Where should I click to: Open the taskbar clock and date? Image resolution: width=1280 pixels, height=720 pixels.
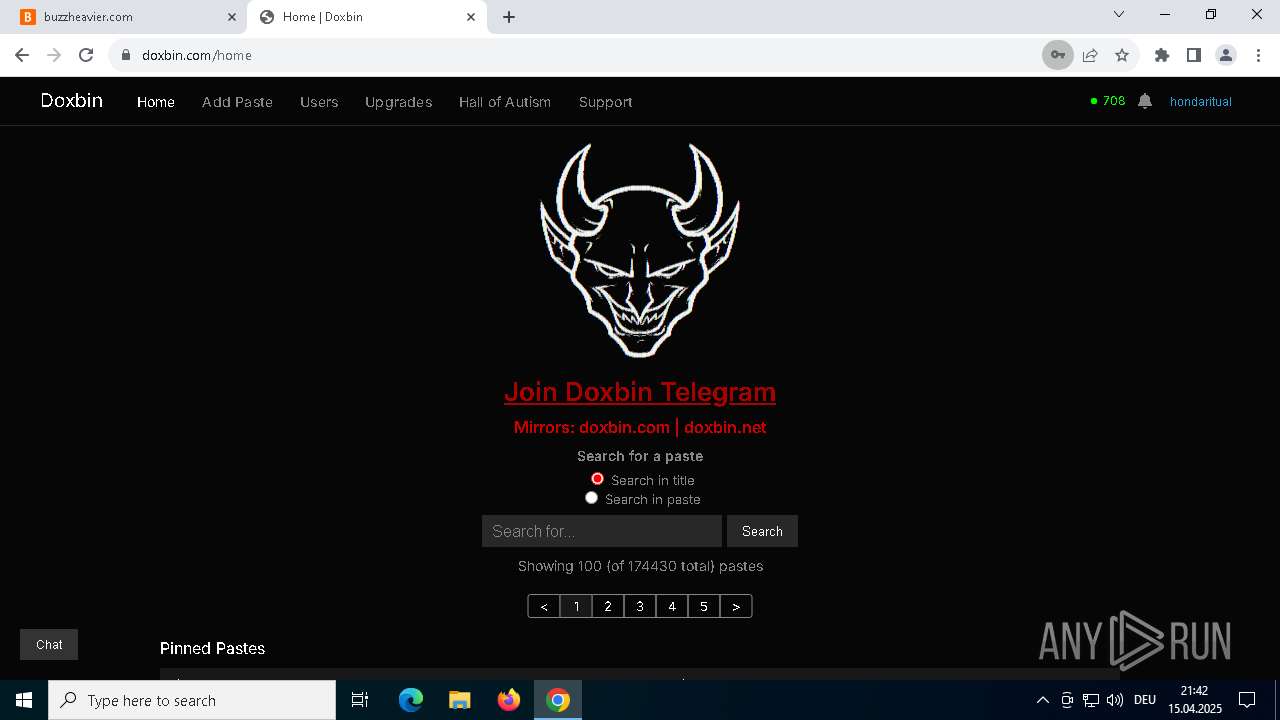1194,700
